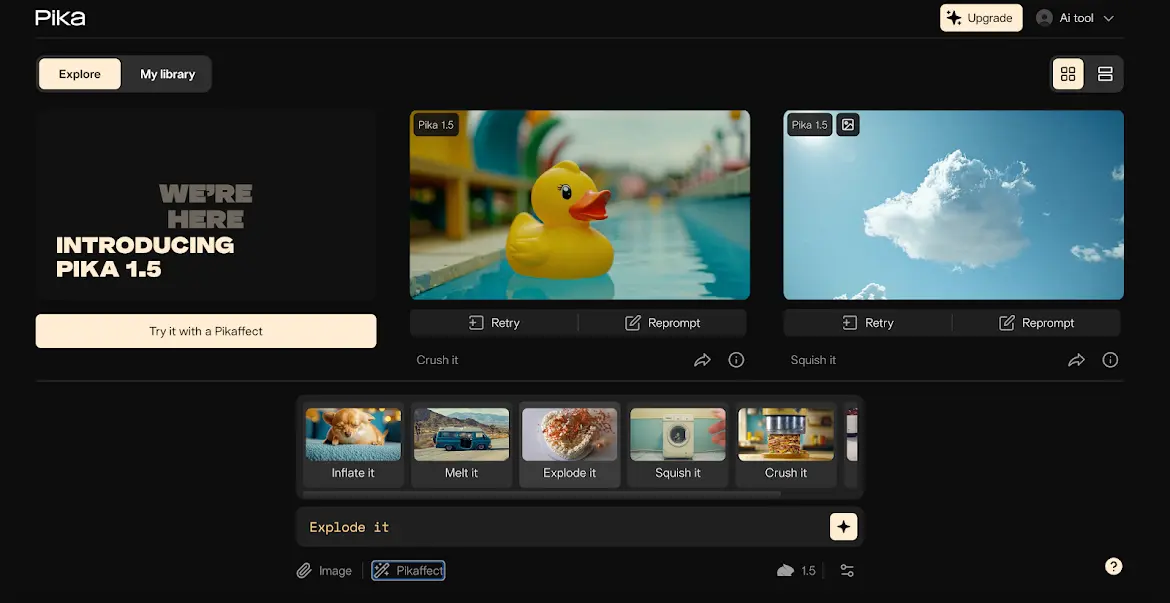The height and width of the screenshot is (603, 1170).
Task: Click Pika 1.5 badge on duck video
Action: (436, 125)
